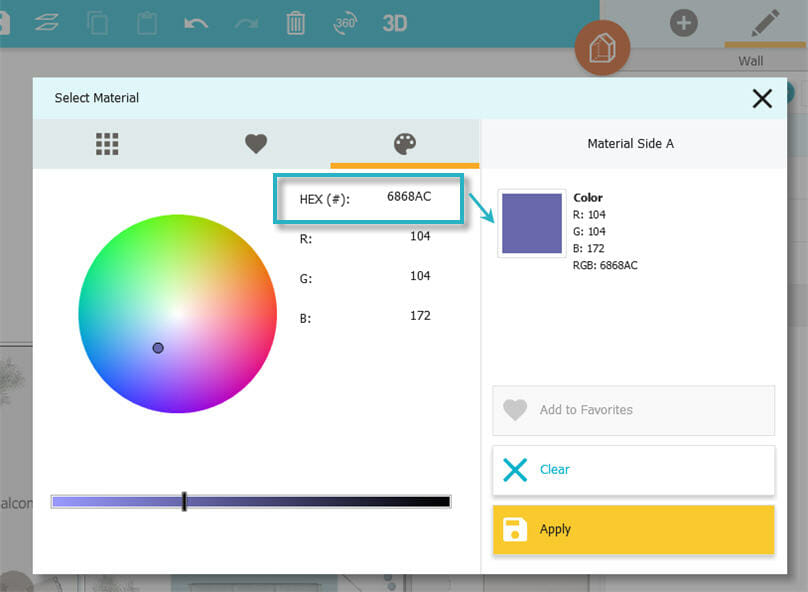Close the Select Material dialog

(762, 98)
